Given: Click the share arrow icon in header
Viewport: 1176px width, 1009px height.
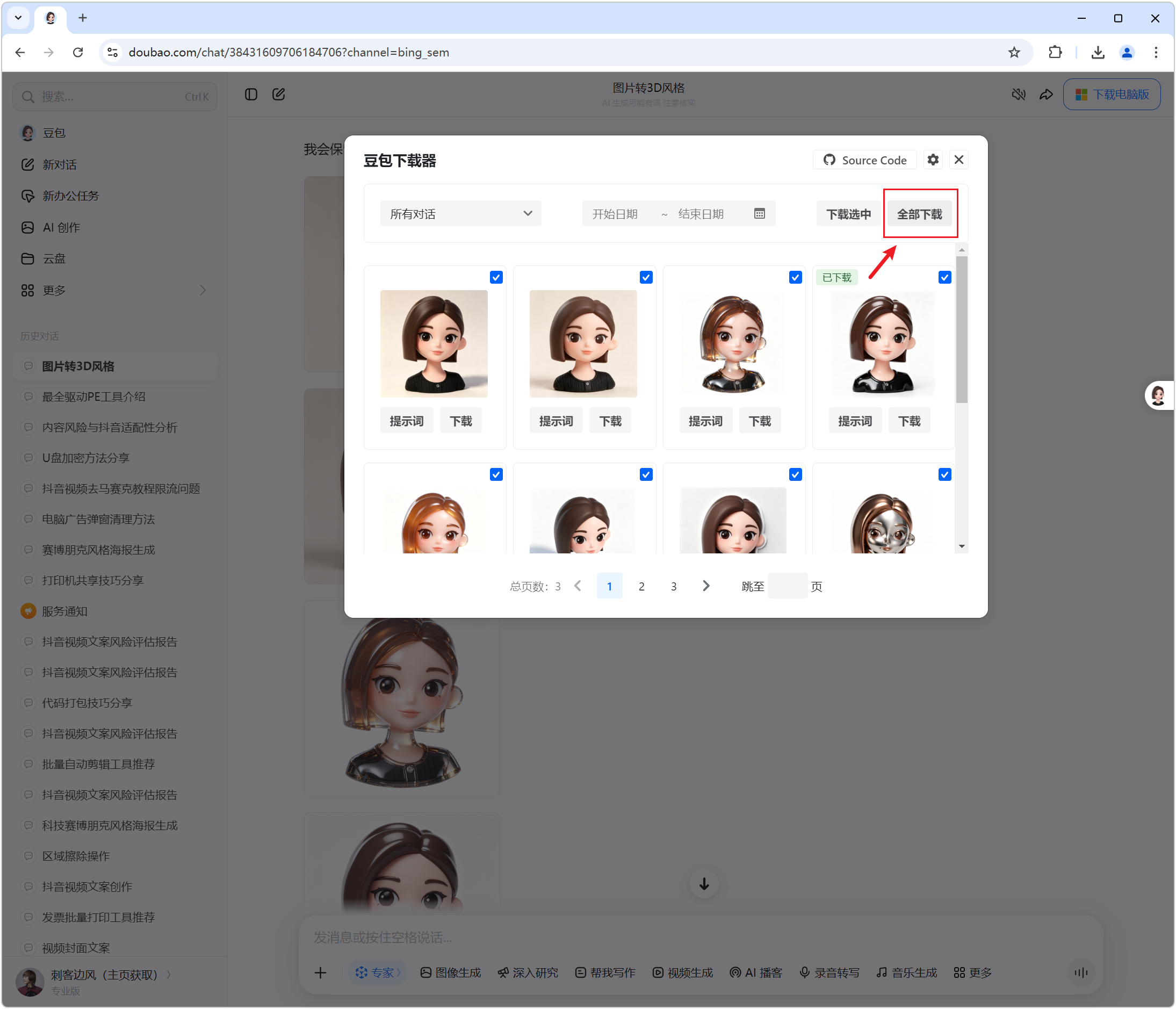Looking at the screenshot, I should click(x=1046, y=94).
